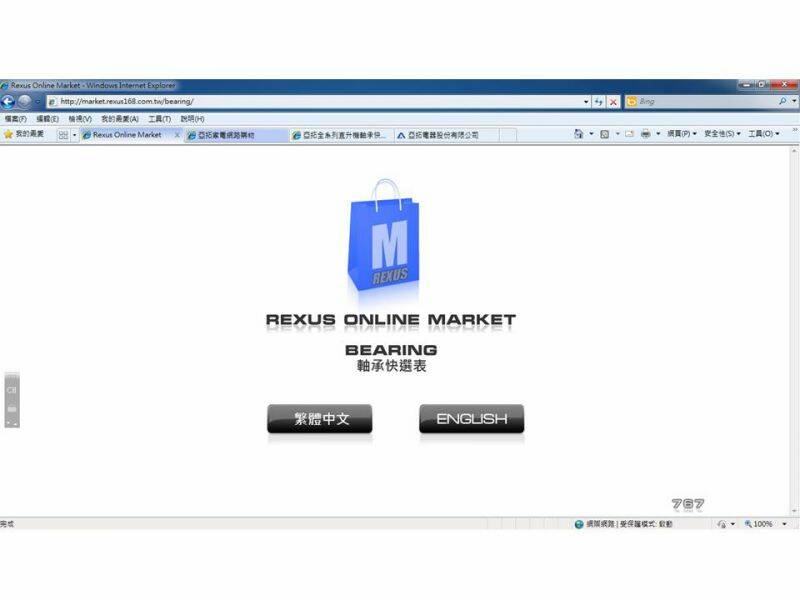Expand the tab list dropdown arrow

[x=74, y=135]
